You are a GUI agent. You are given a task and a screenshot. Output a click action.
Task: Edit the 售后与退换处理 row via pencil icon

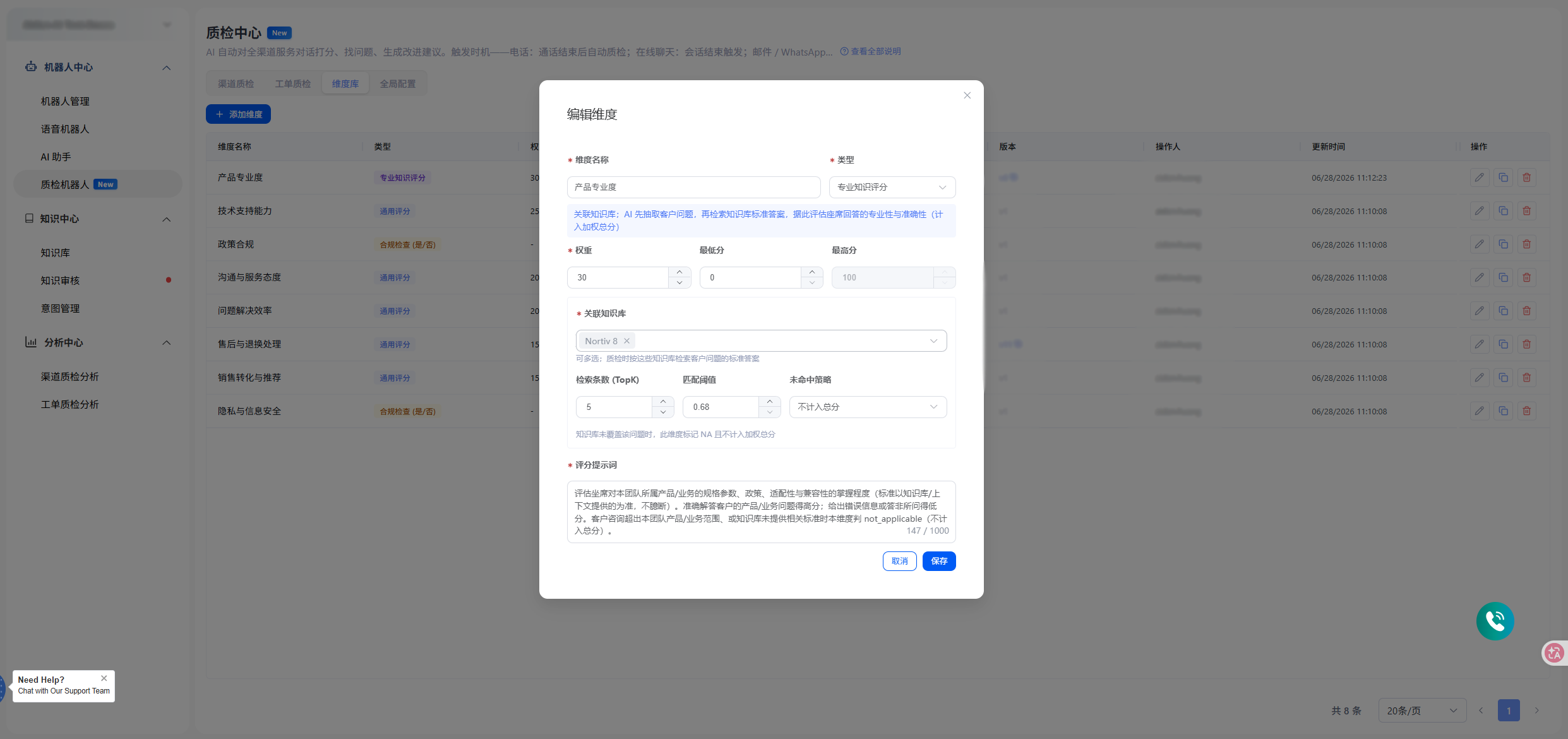tap(1480, 344)
